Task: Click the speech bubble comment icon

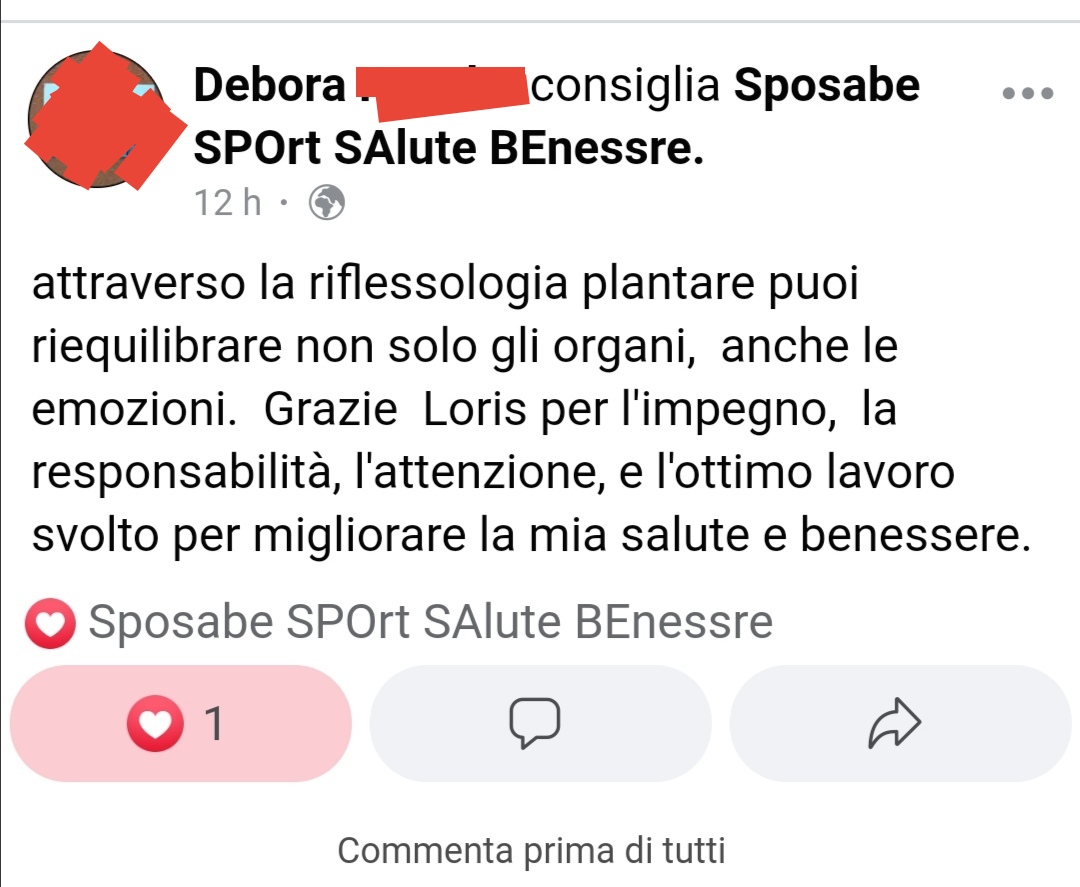Action: pos(534,723)
